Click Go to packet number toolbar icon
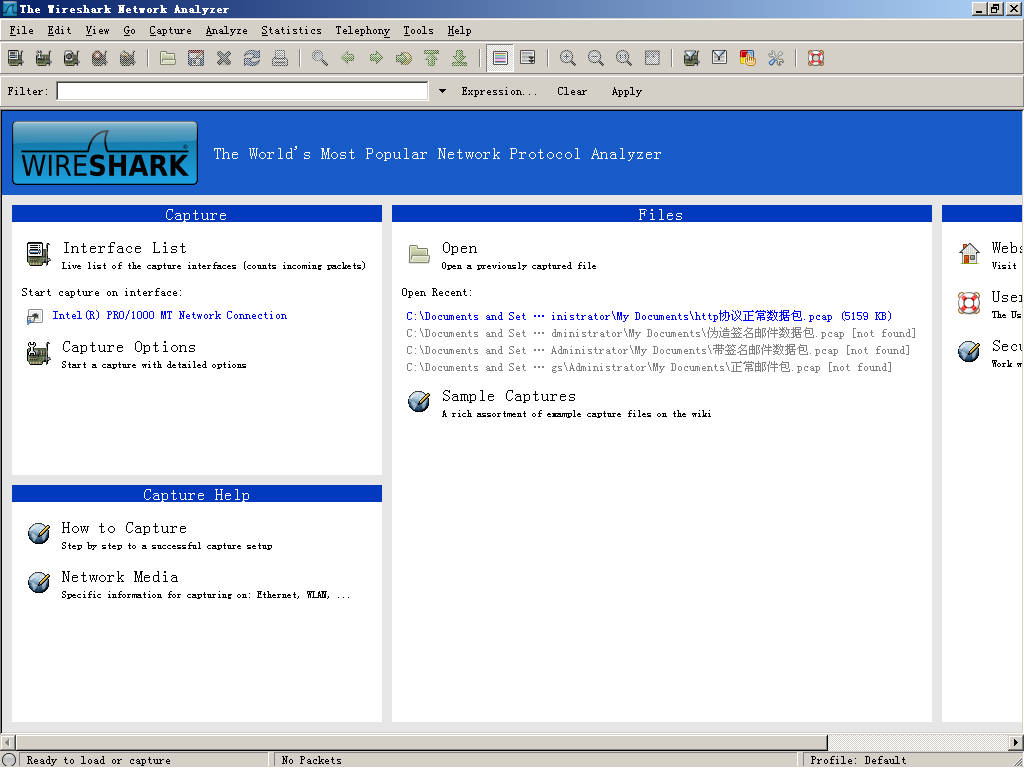The width and height of the screenshot is (1024, 768). pyautogui.click(x=404, y=58)
